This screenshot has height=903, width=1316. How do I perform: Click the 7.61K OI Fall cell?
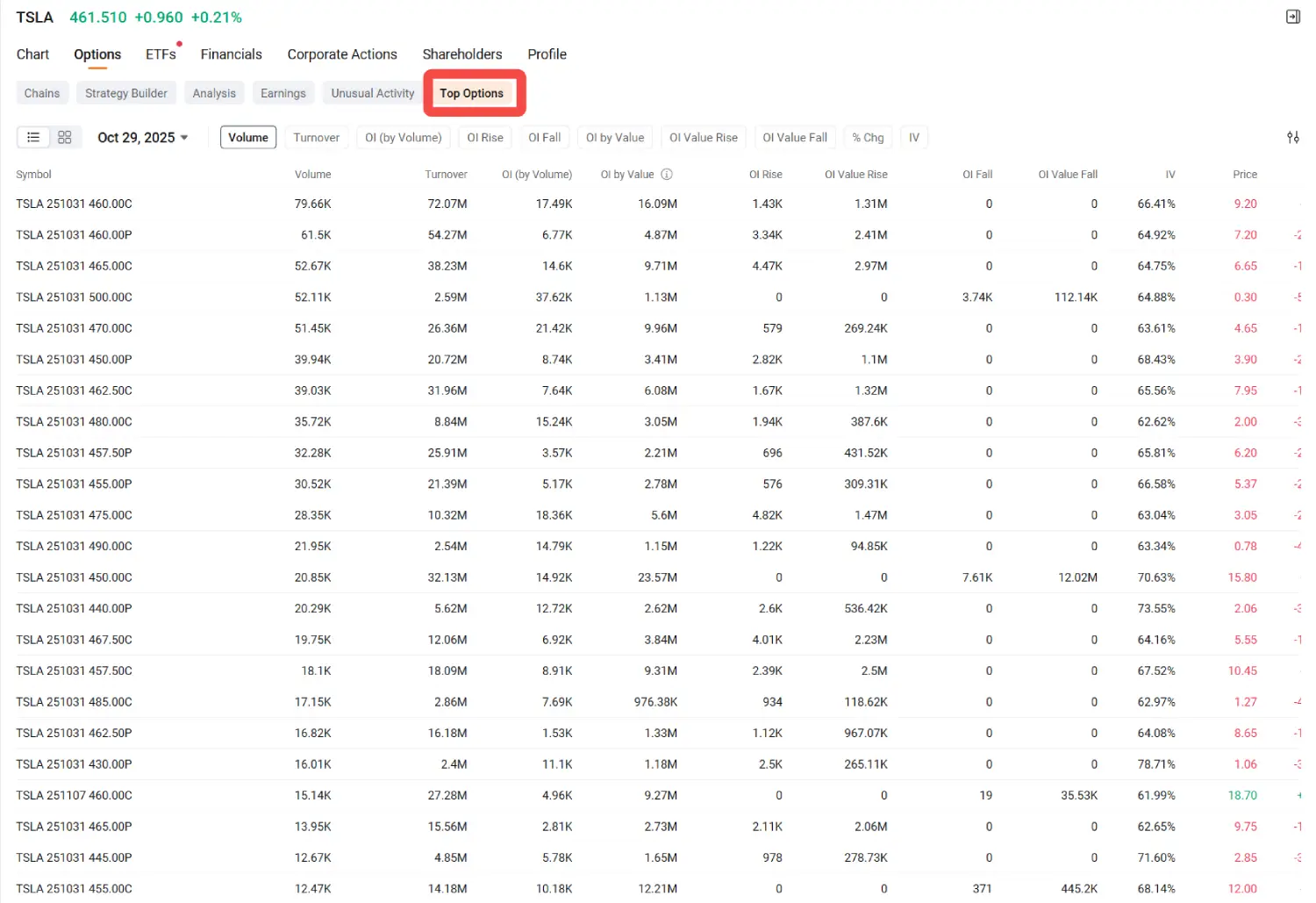click(x=977, y=577)
